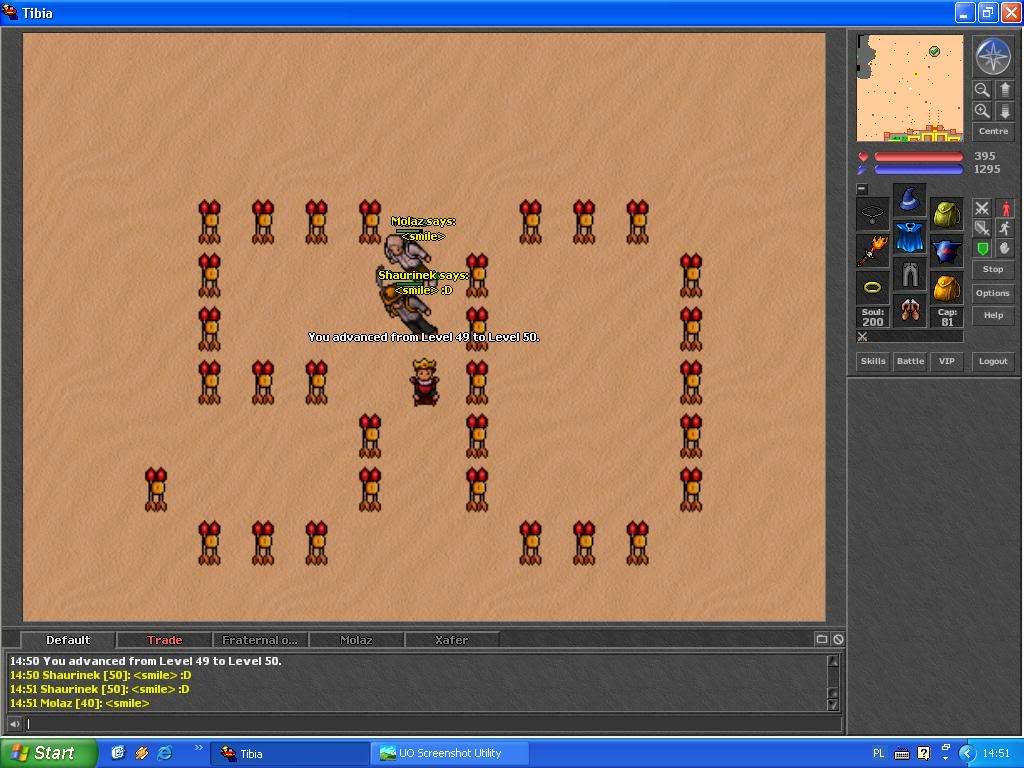Click the Tibia taskbar button
Viewport: 1024px width, 768px height.
289,753
